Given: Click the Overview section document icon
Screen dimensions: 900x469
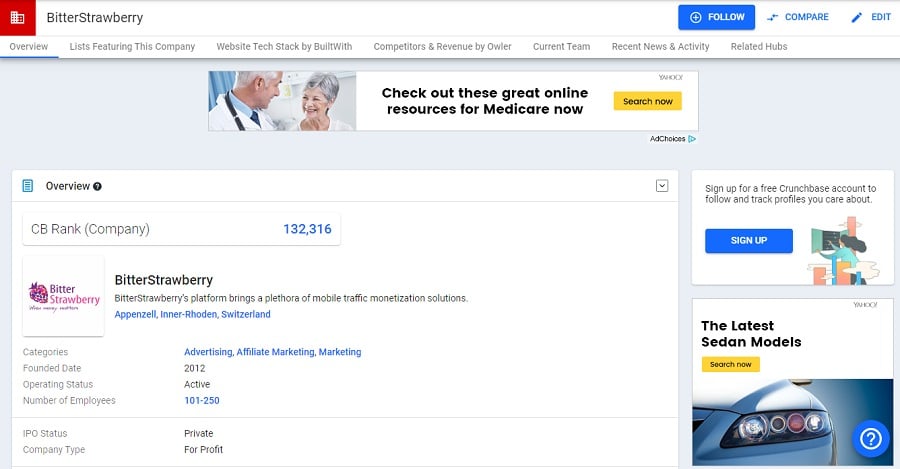Looking at the screenshot, I should [28, 186].
